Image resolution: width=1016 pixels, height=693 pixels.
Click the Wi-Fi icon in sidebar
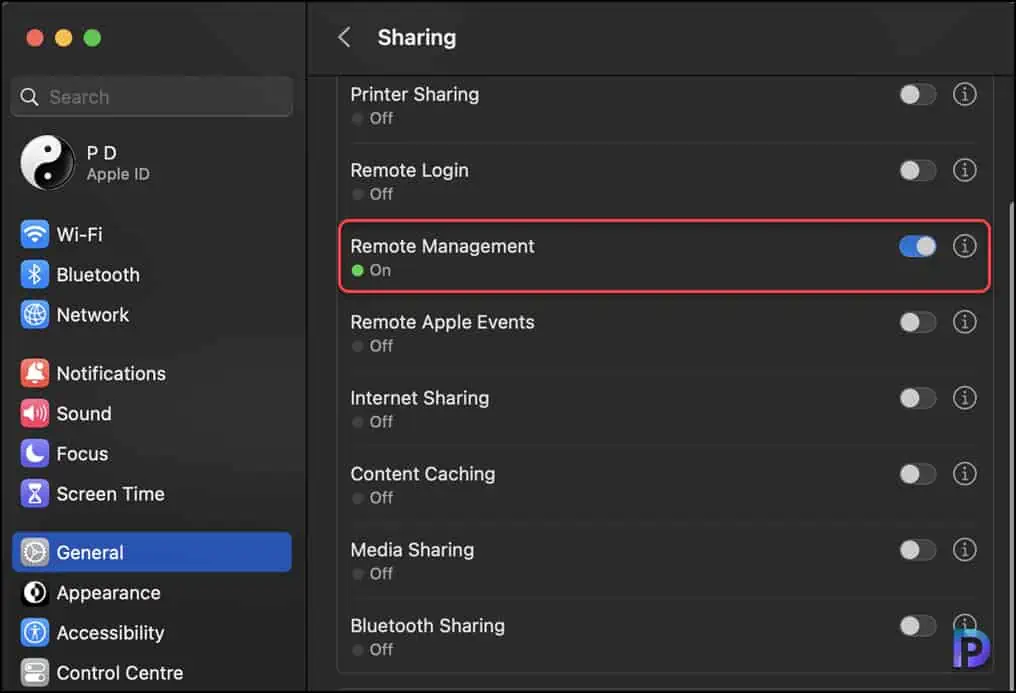[x=34, y=234]
